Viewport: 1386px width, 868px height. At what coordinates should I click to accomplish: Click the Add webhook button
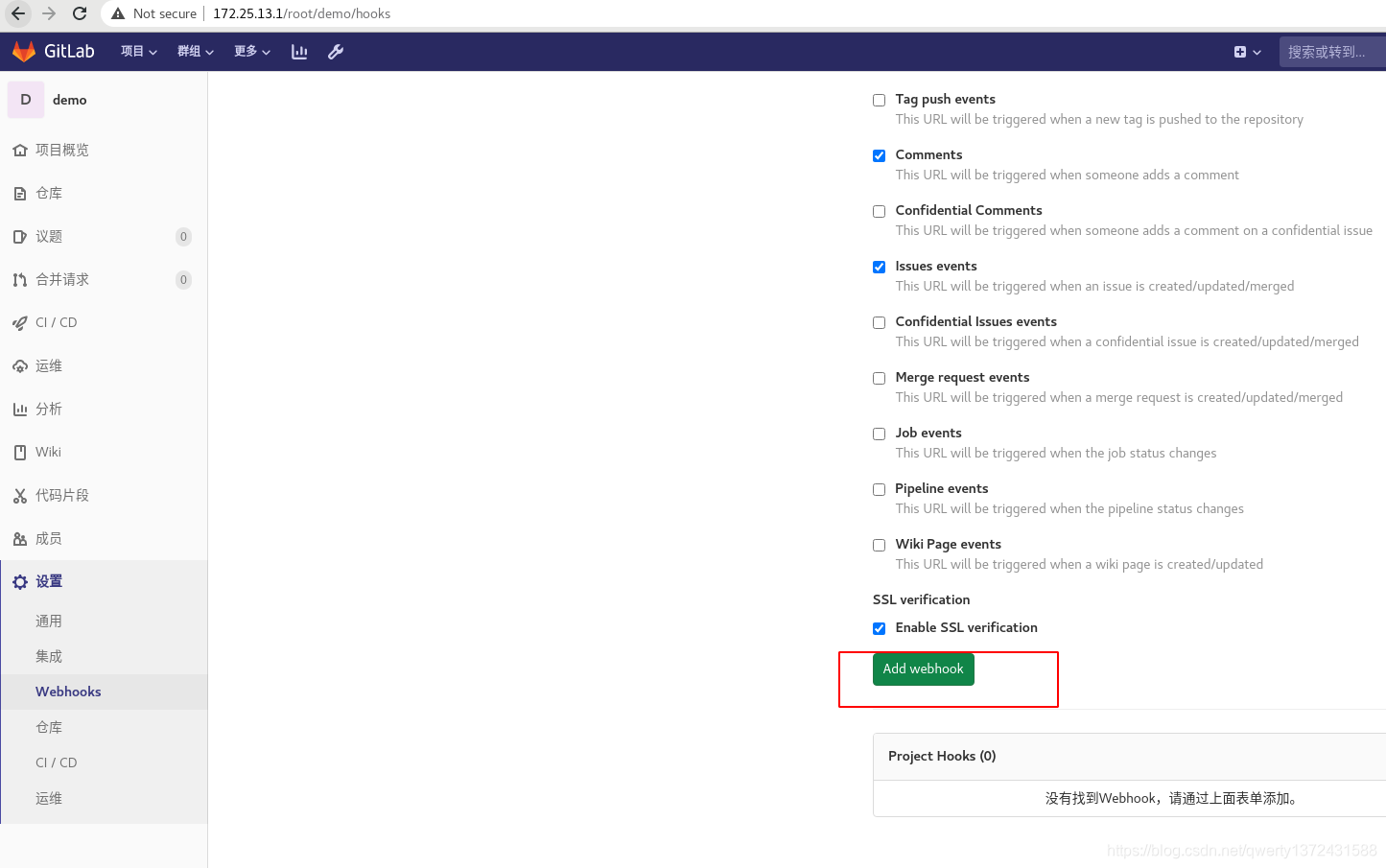pyautogui.click(x=923, y=669)
